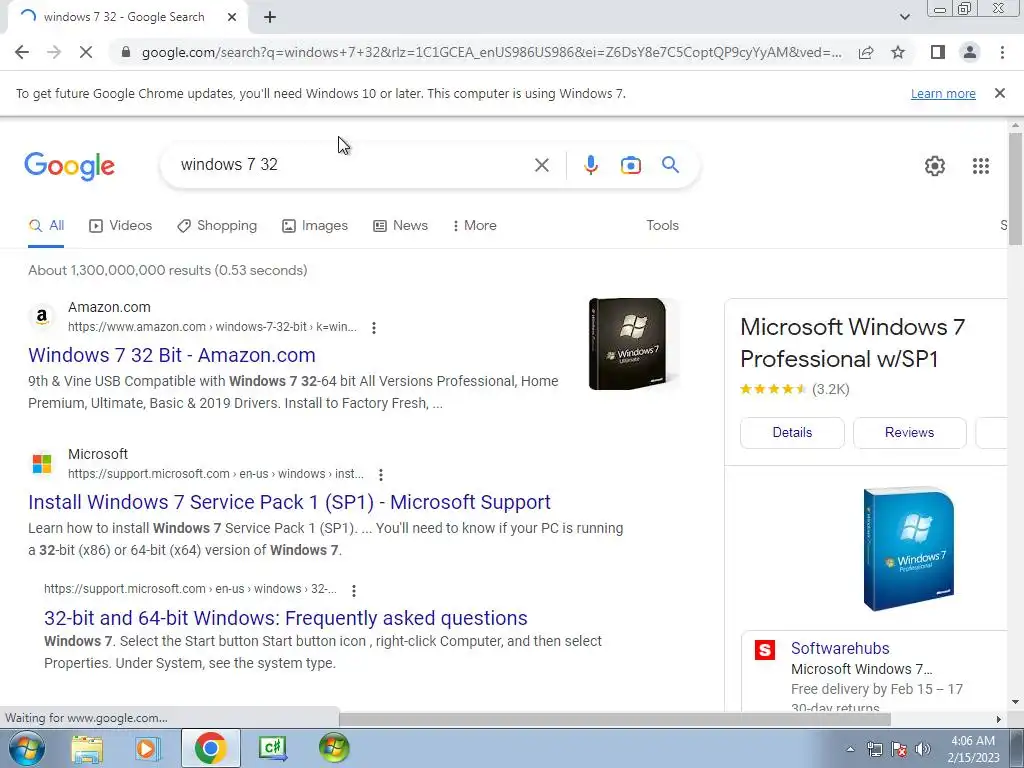
Task: Open the C# application on the taskbar
Action: coord(272,748)
